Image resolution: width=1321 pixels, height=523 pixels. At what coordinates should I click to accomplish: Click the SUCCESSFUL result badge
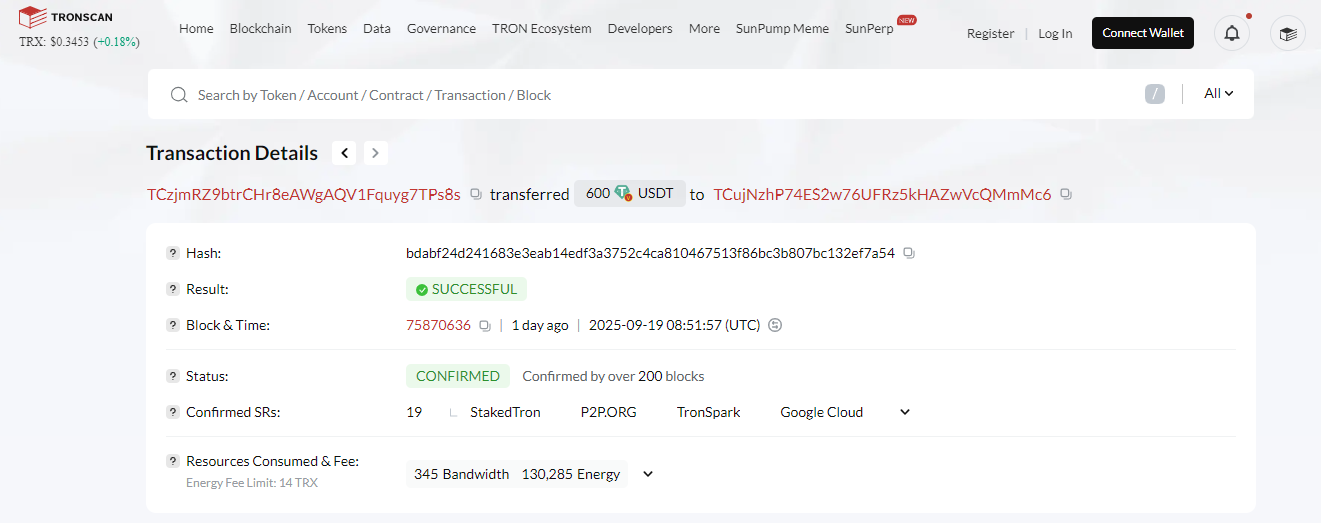pos(466,289)
